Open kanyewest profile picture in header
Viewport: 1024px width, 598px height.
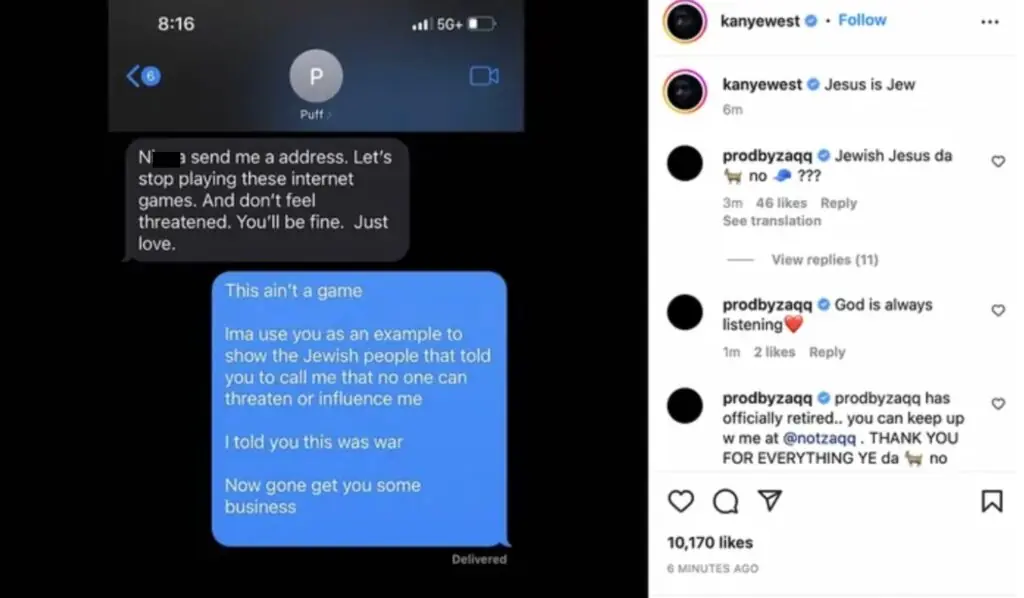pos(684,22)
